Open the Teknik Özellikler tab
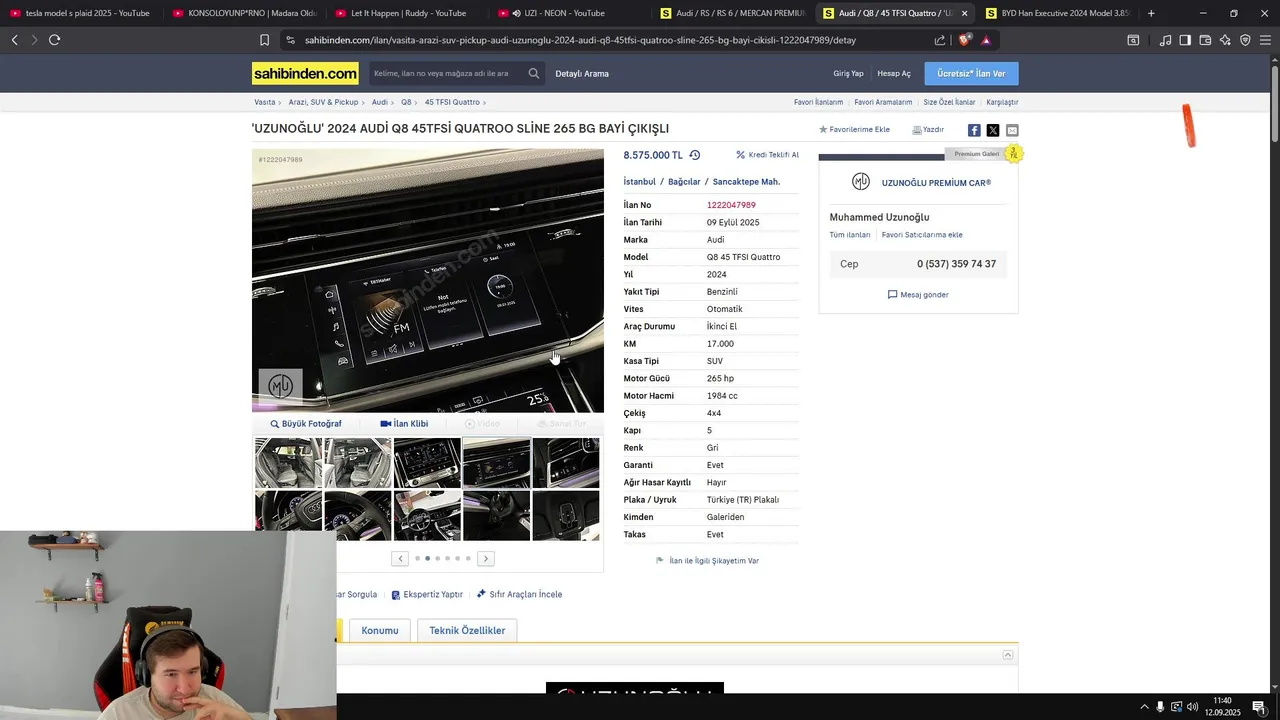Viewport: 1280px width, 720px height. (x=467, y=630)
